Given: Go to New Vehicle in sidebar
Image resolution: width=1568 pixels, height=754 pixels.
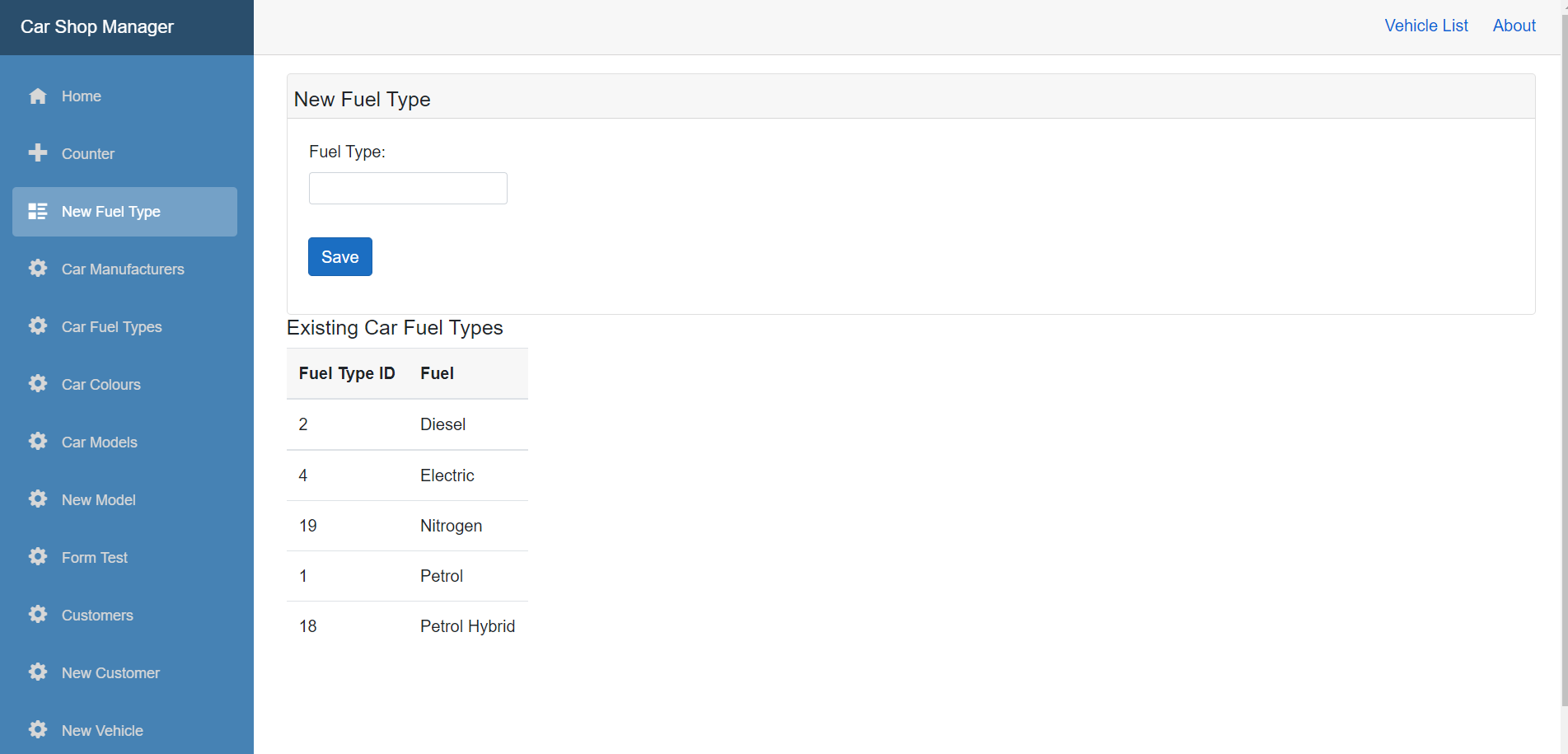Looking at the screenshot, I should (102, 731).
